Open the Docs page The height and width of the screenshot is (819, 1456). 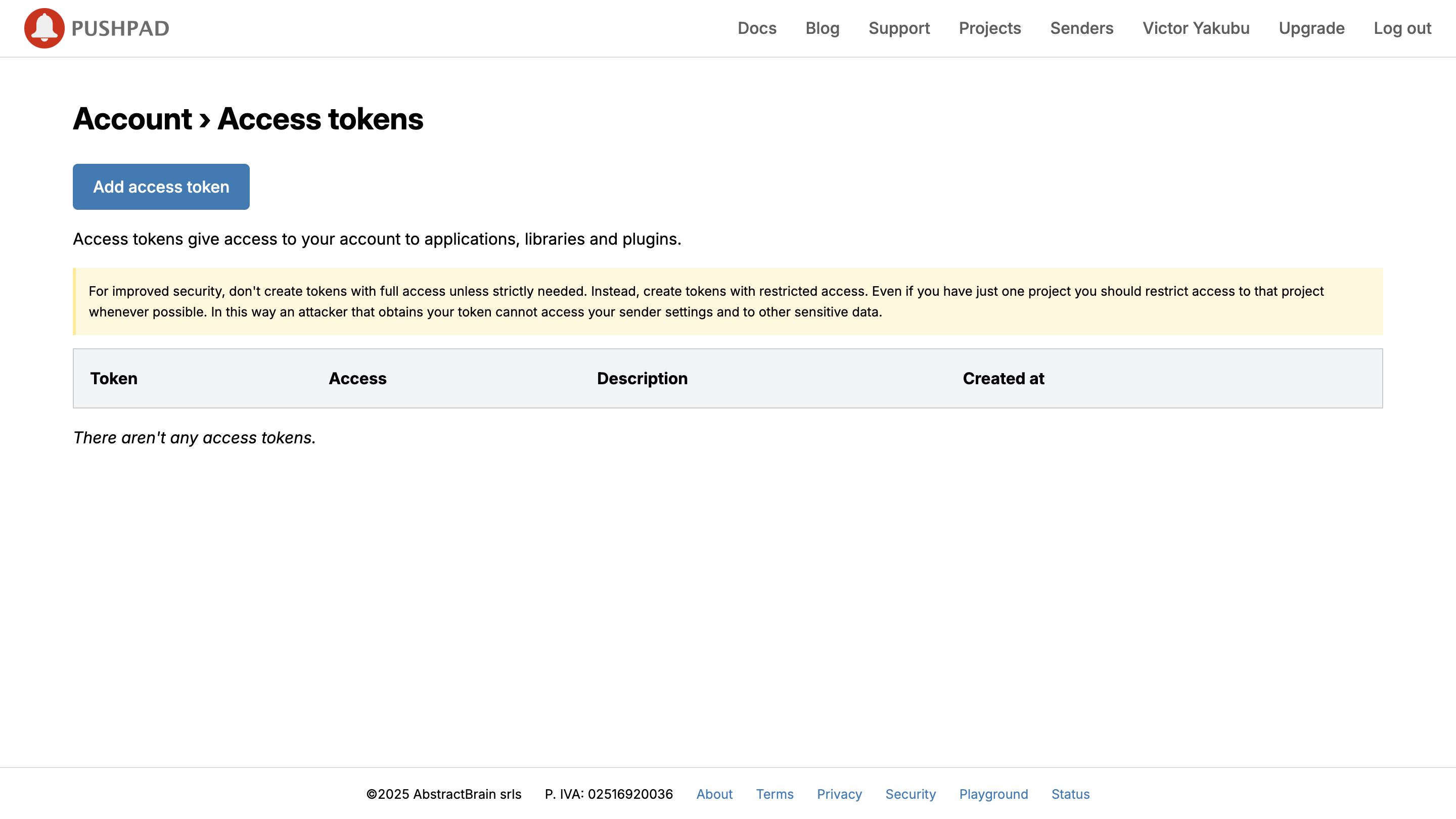tap(757, 28)
